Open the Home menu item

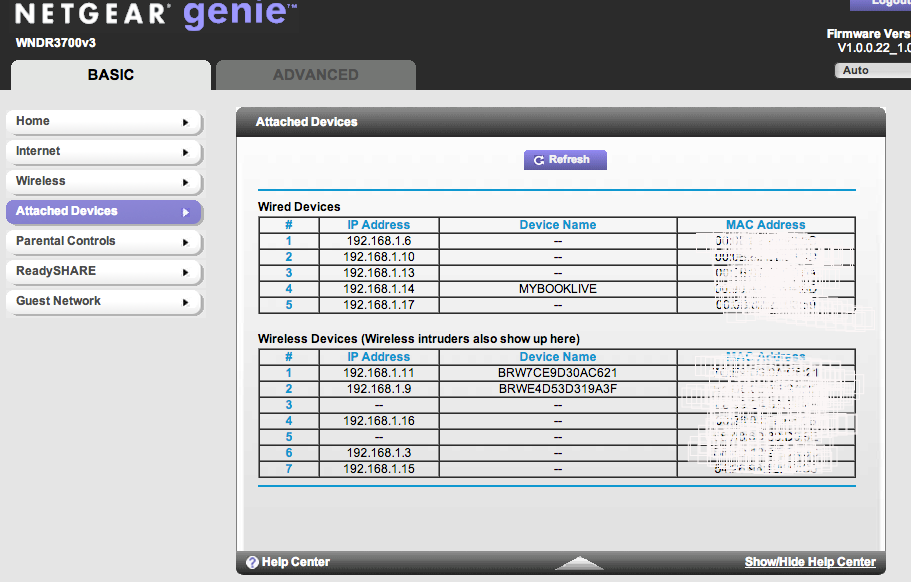coord(104,122)
